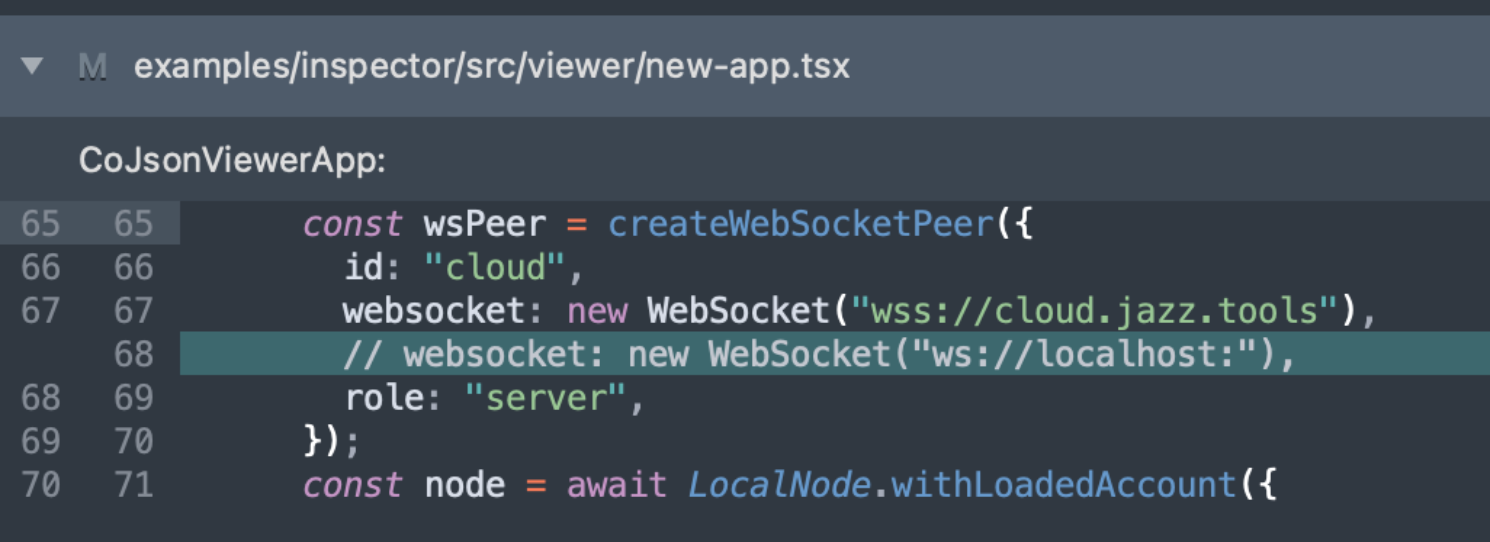
Task: Click the closing brace line 70
Action: [331, 442]
